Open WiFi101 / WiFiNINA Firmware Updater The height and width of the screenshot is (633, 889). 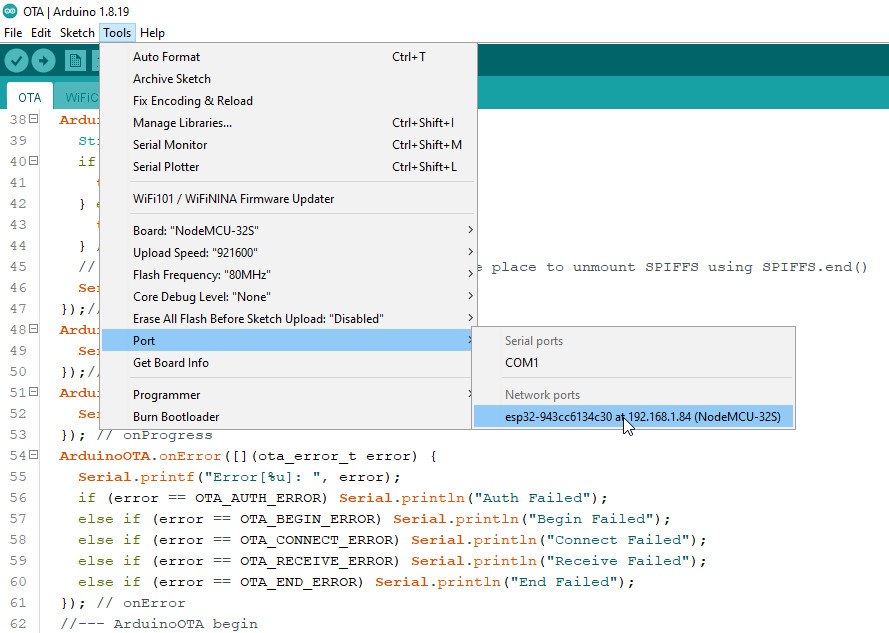[x=288, y=199]
